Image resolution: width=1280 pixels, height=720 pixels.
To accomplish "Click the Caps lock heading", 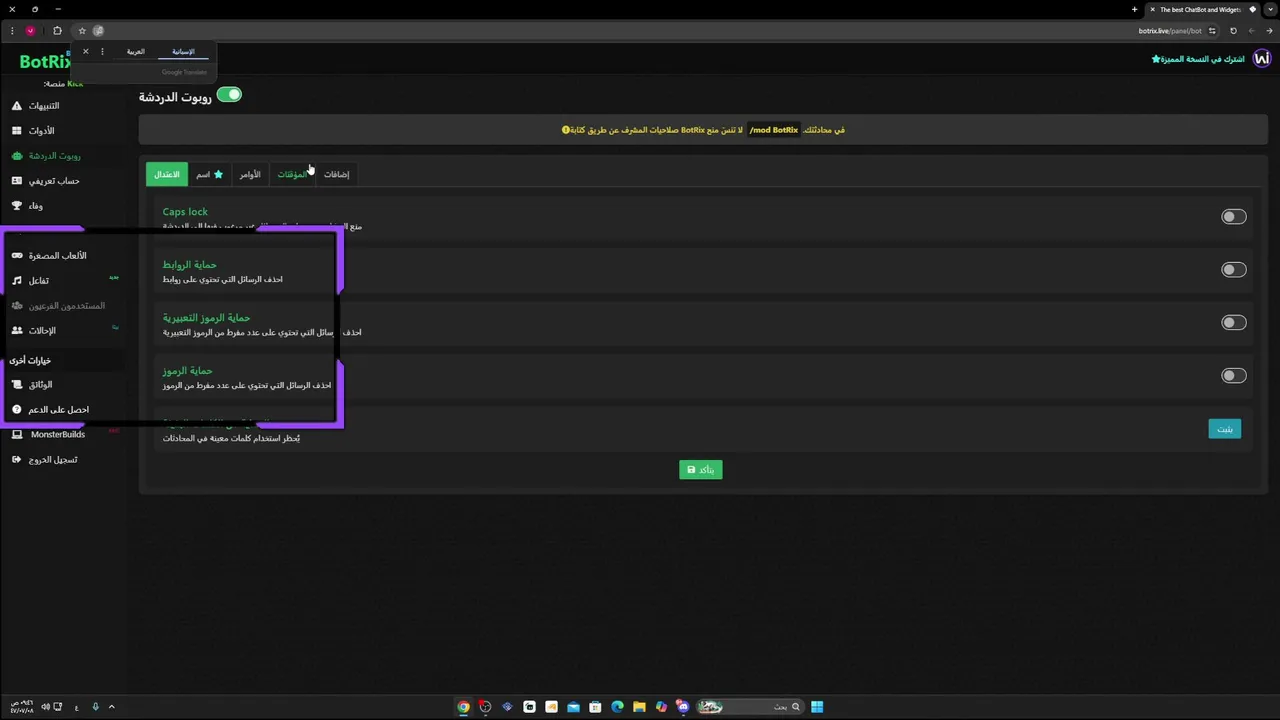I will [x=185, y=212].
